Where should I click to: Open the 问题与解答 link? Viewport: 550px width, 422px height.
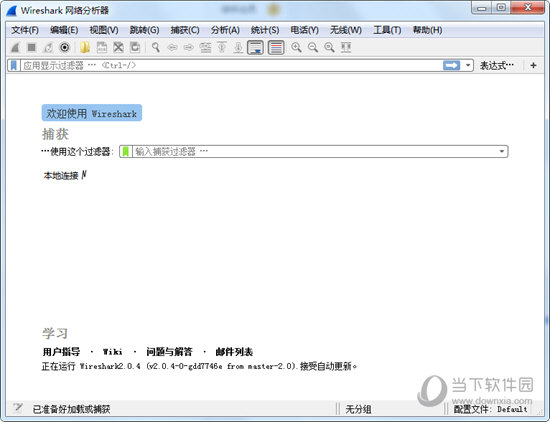[169, 351]
